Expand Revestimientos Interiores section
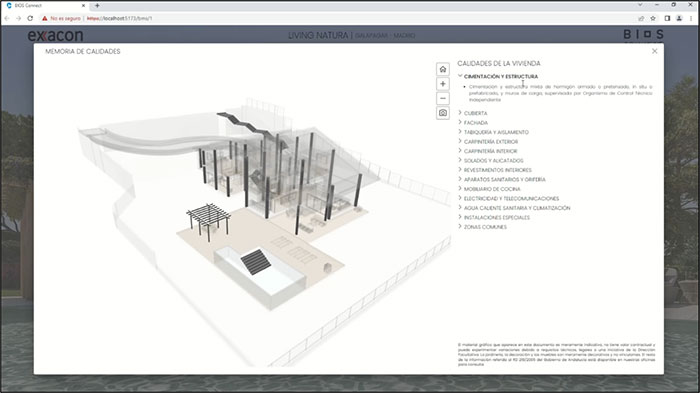Screen dimensions: 700x393 click(495, 170)
